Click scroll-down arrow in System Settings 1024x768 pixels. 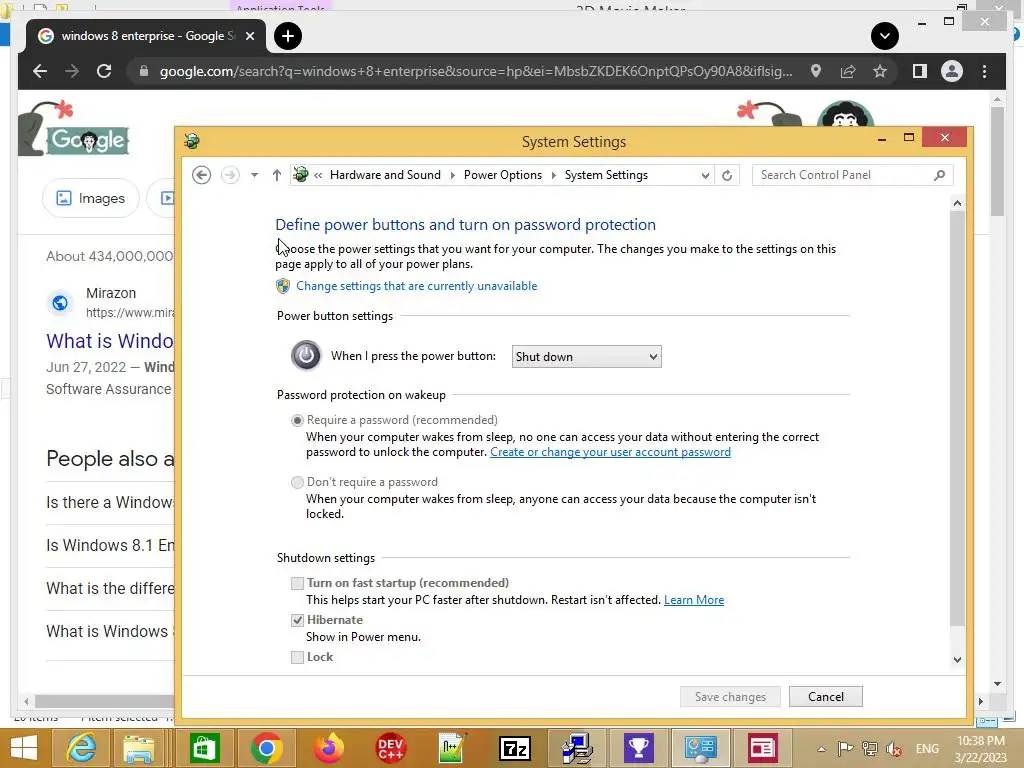(x=957, y=660)
